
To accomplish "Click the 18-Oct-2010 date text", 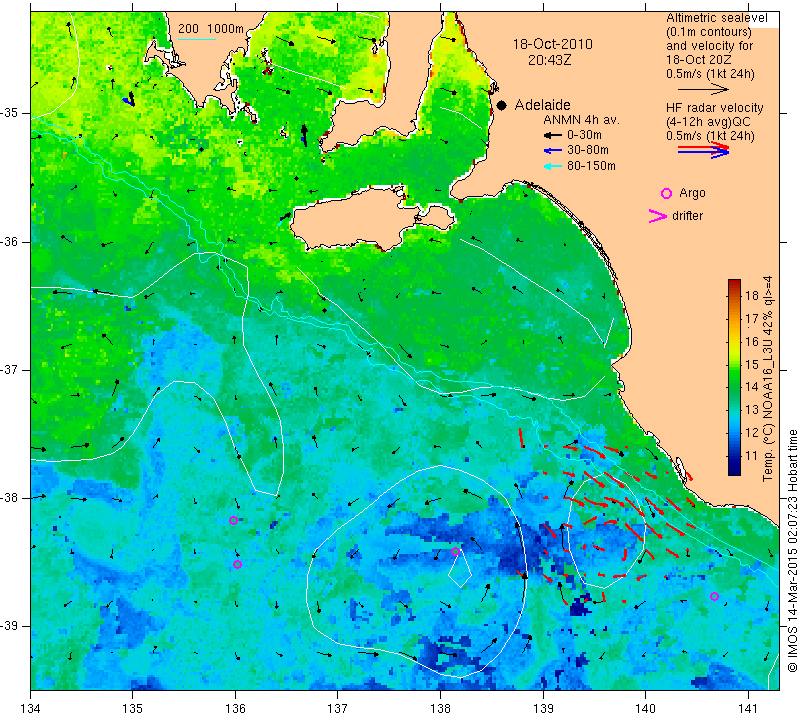I will tap(553, 44).
